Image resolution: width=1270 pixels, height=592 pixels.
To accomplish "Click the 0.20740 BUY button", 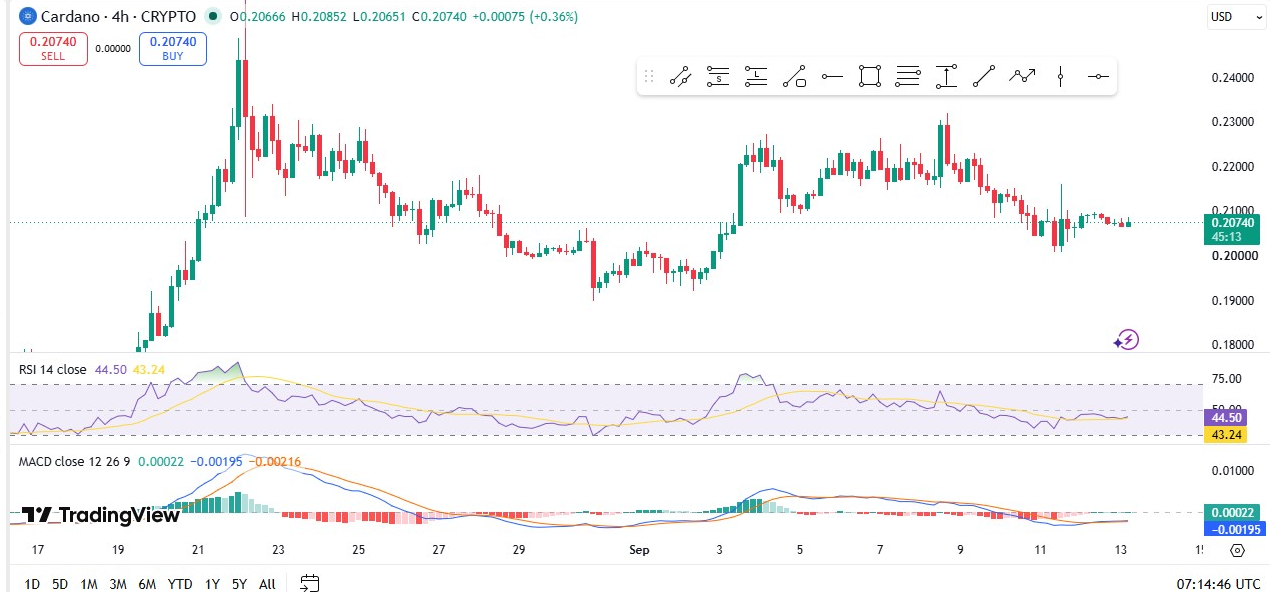I will [173, 49].
